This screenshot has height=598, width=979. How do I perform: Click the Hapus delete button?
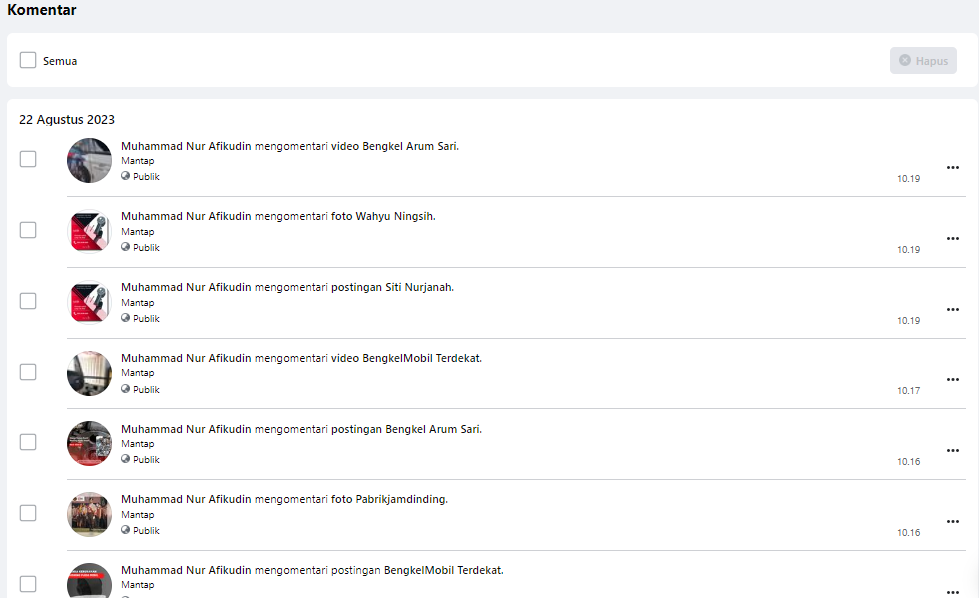(x=923, y=61)
